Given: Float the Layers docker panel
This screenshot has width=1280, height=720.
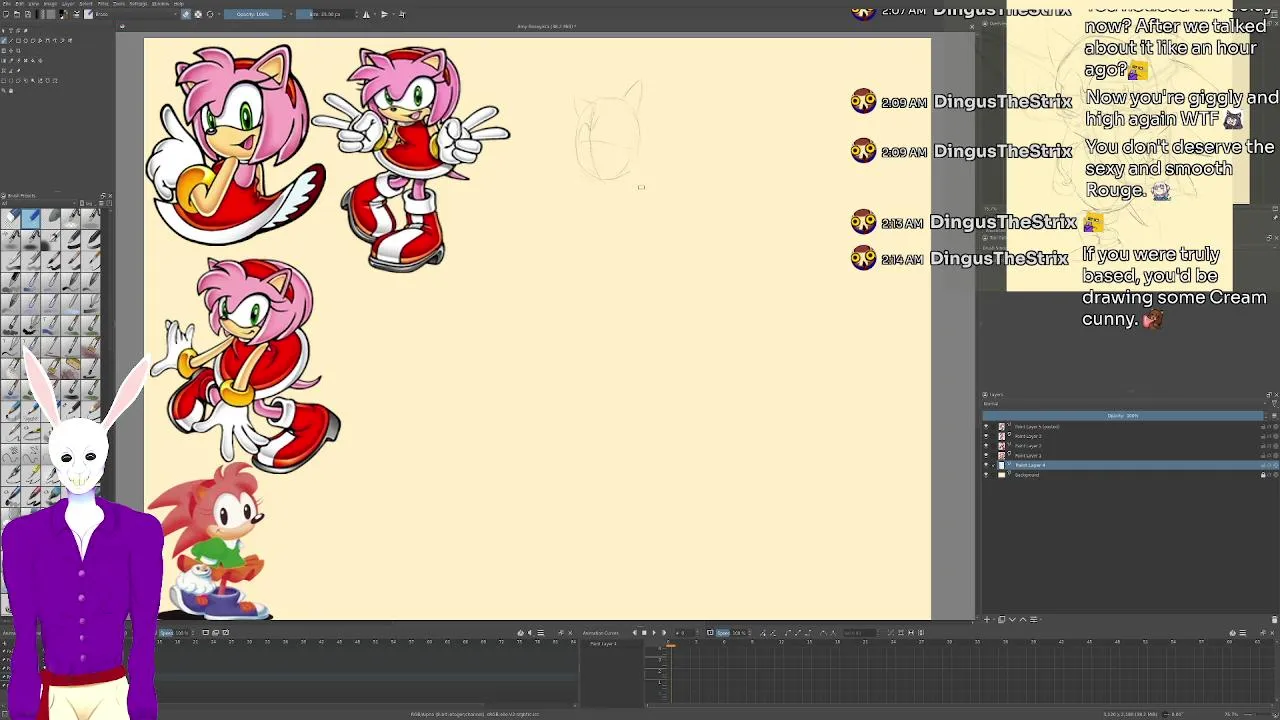Looking at the screenshot, I should [x=1268, y=394].
